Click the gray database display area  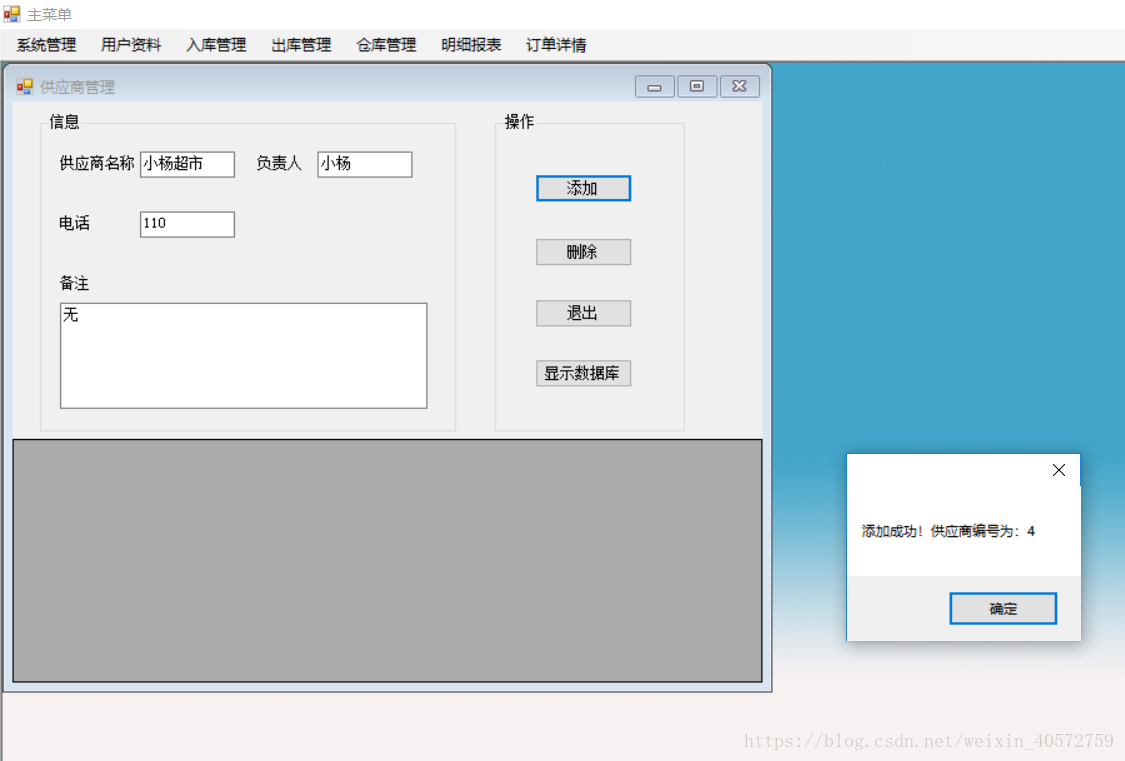pos(386,560)
